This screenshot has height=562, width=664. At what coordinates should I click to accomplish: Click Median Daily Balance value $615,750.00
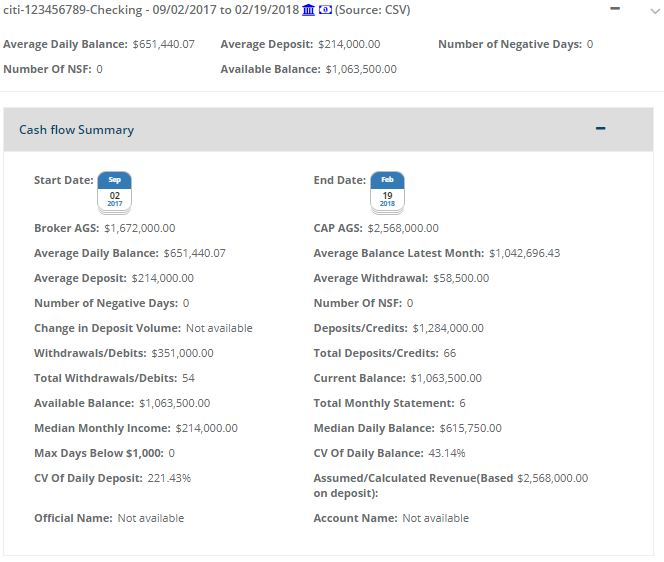coord(470,428)
